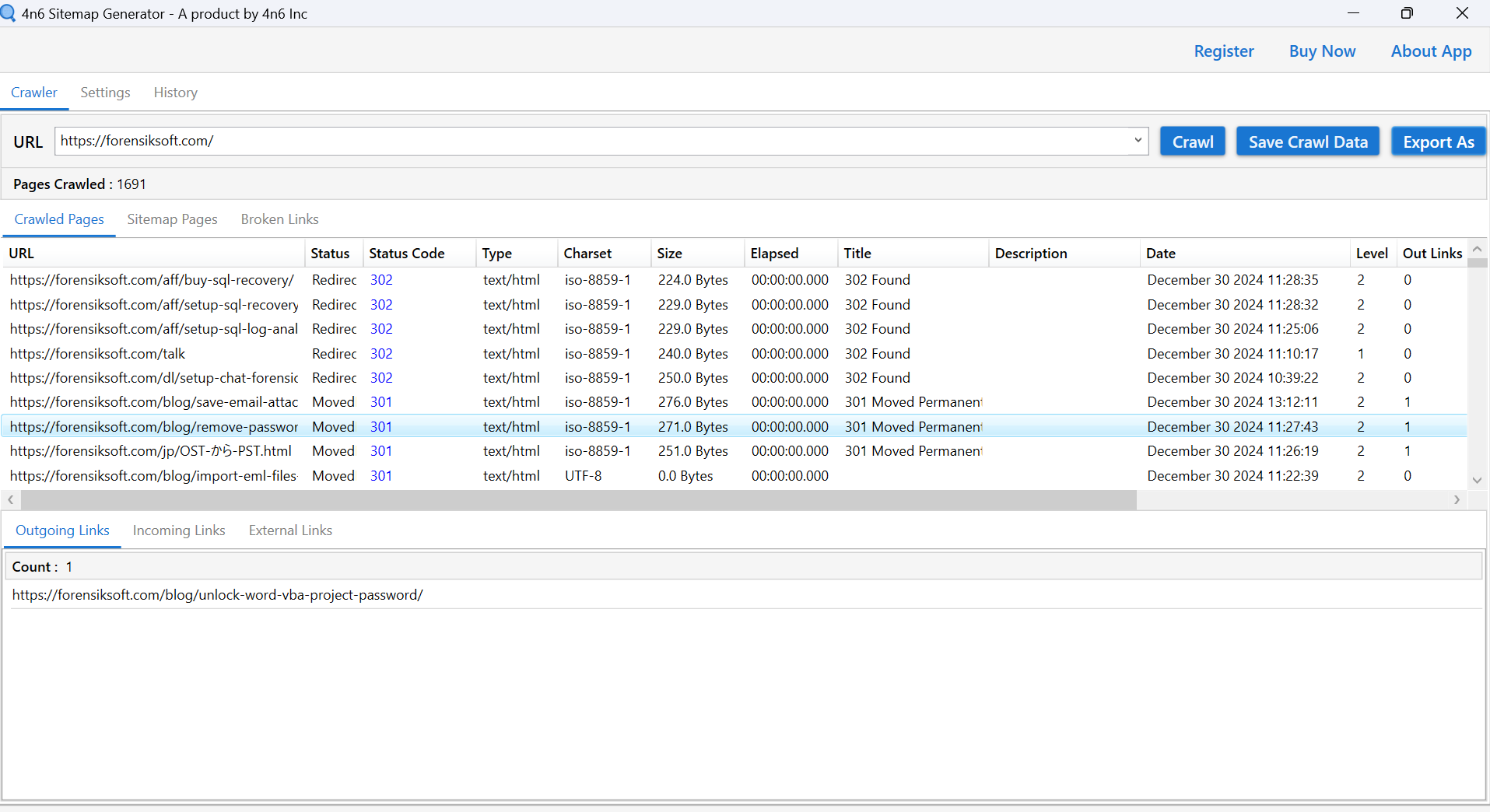This screenshot has width=1490, height=812.
Task: Close the 4n6 Sitemap Generator window
Action: tap(1462, 13)
